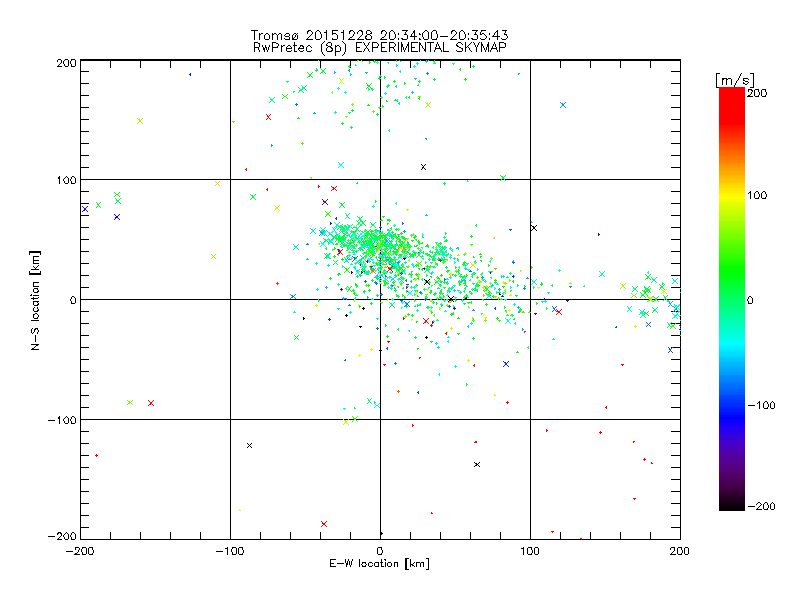The image size is (800, 600).
Task: Click colorbar tick label "0"
Action: 750,300
